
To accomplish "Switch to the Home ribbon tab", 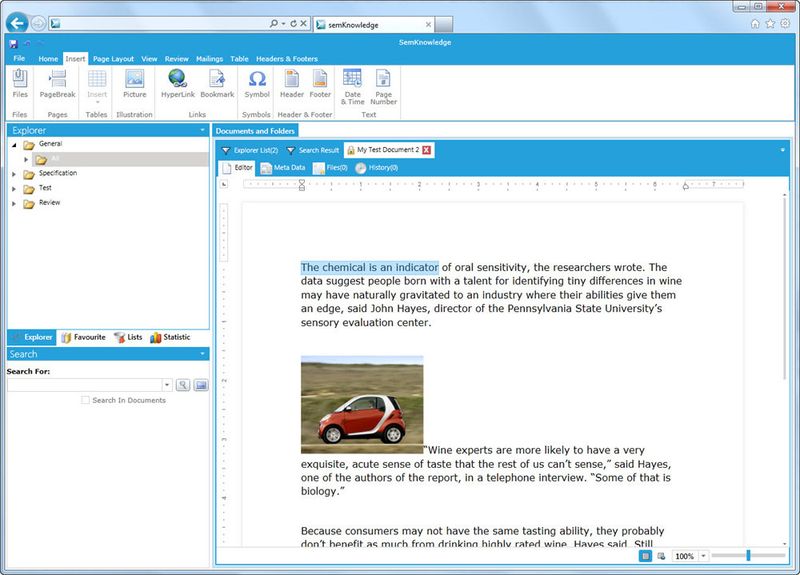I will (x=48, y=59).
